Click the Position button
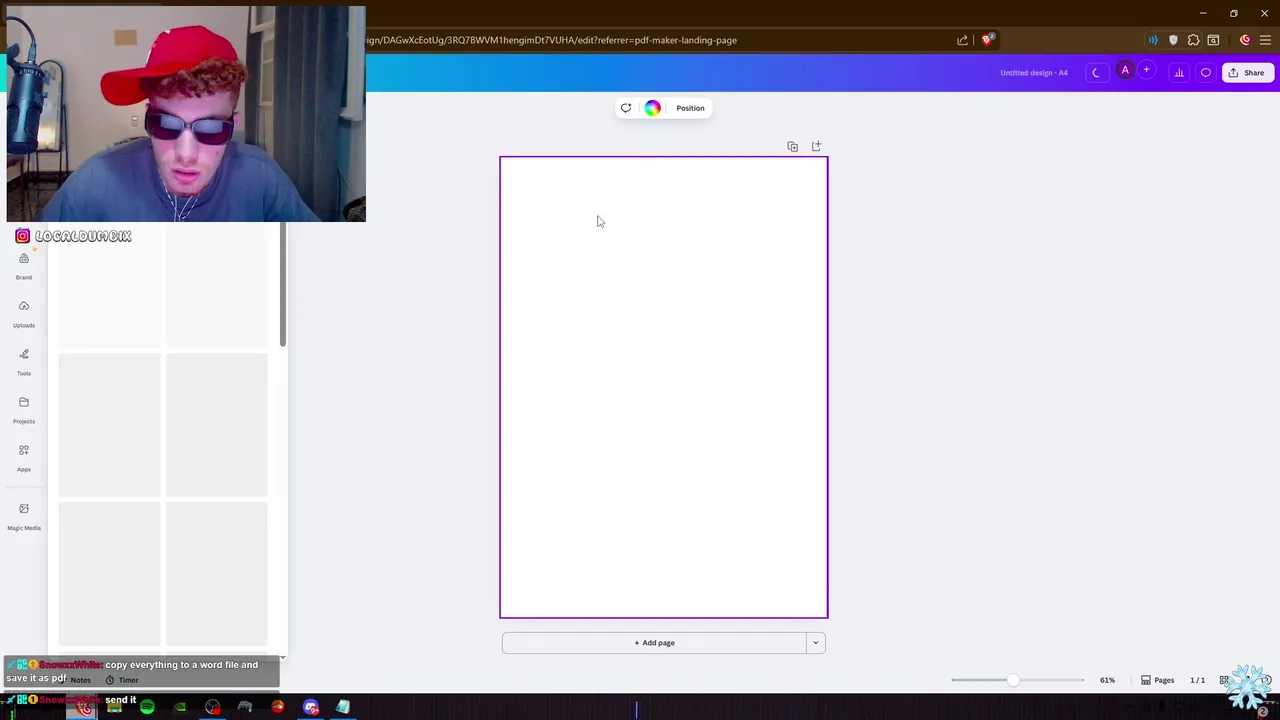1280x720 pixels. point(690,108)
